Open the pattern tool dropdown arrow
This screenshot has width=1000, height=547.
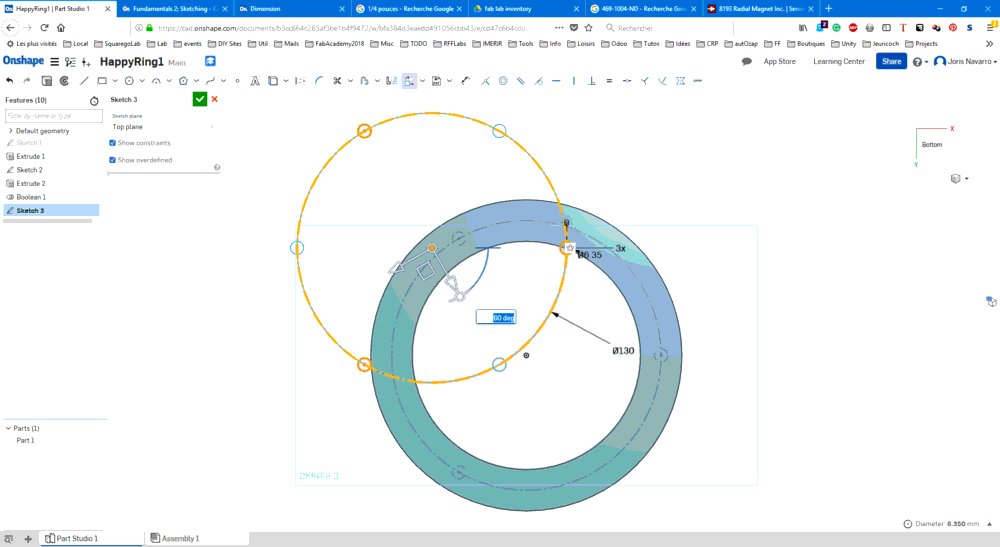click(422, 81)
